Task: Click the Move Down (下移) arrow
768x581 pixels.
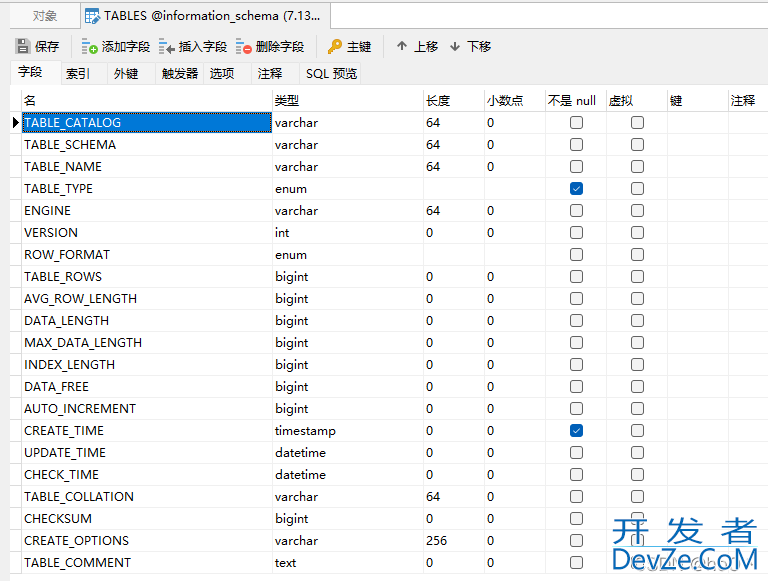Action: click(x=455, y=46)
